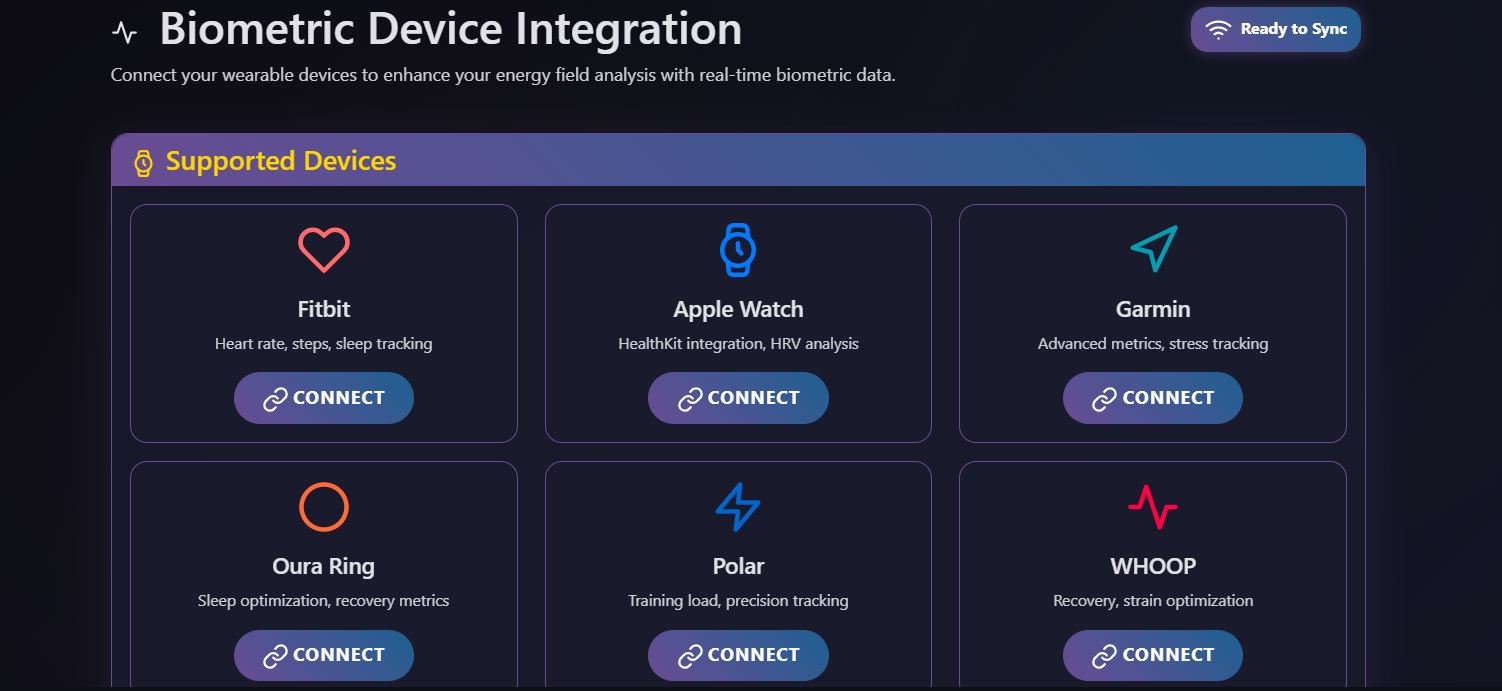Click 'Recovery, strain optimization' text
The height and width of the screenshot is (691, 1502).
tap(1153, 601)
